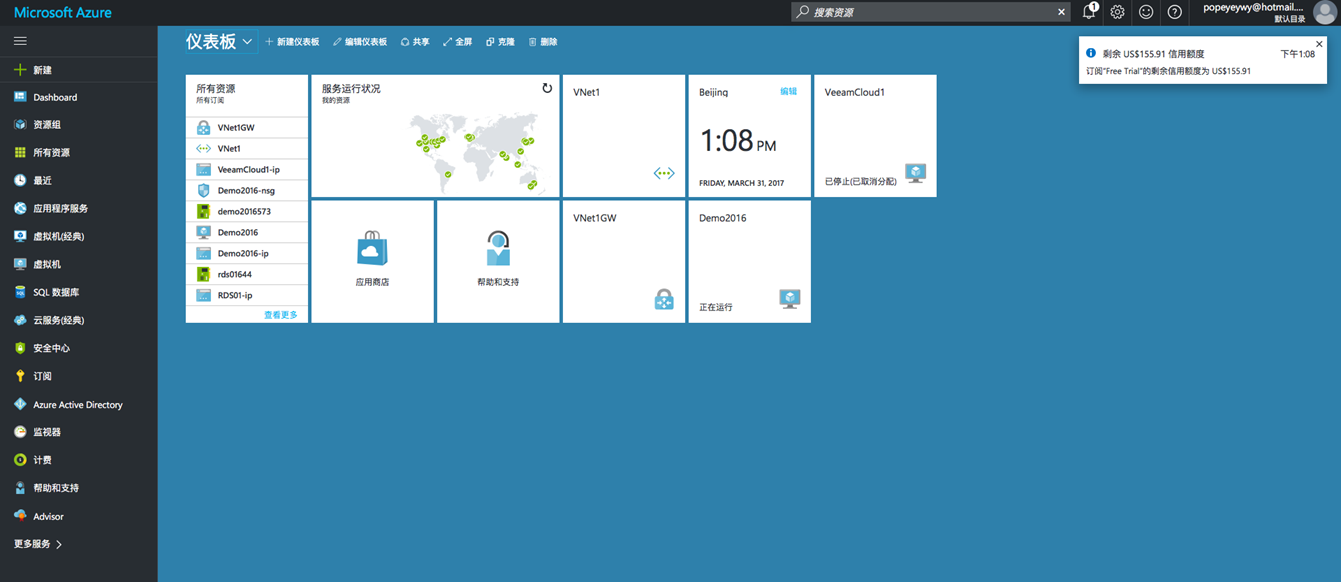The image size is (1341, 582).
Task: Open the VeeamCloud1 VM tile
Action: tap(875, 136)
